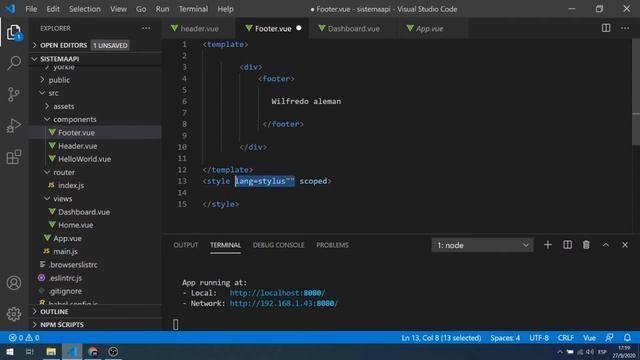Image resolution: width=640 pixels, height=360 pixels.
Task: Open the Windows Start menu
Action: tap(9, 351)
